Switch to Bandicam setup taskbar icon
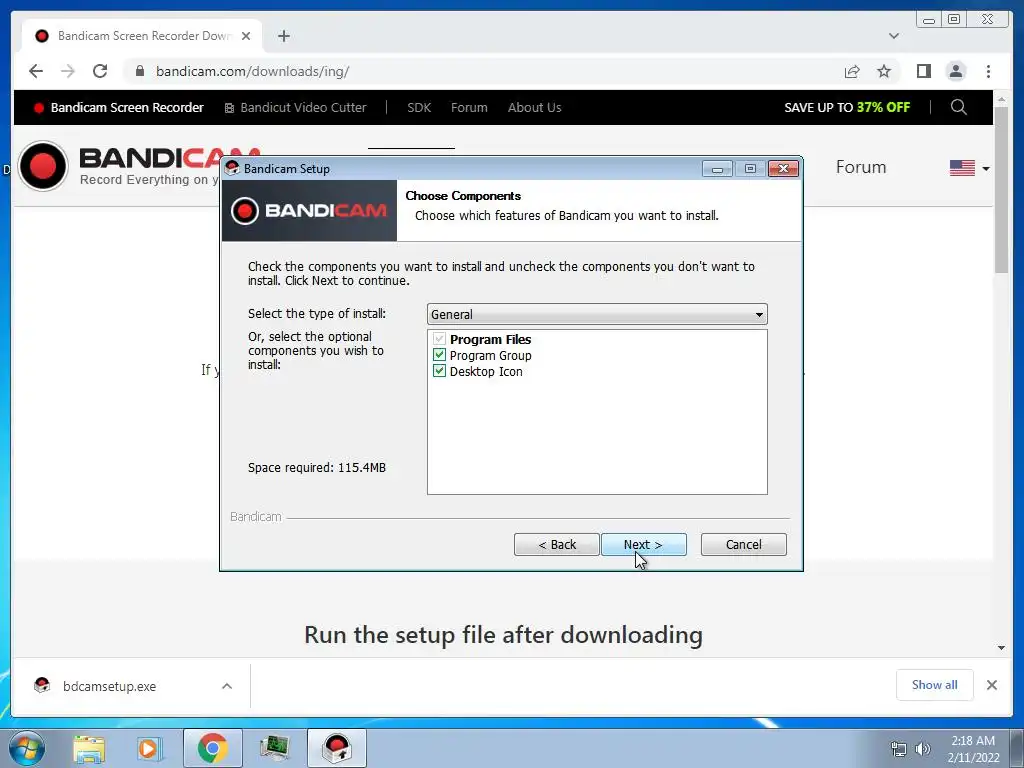 337,748
